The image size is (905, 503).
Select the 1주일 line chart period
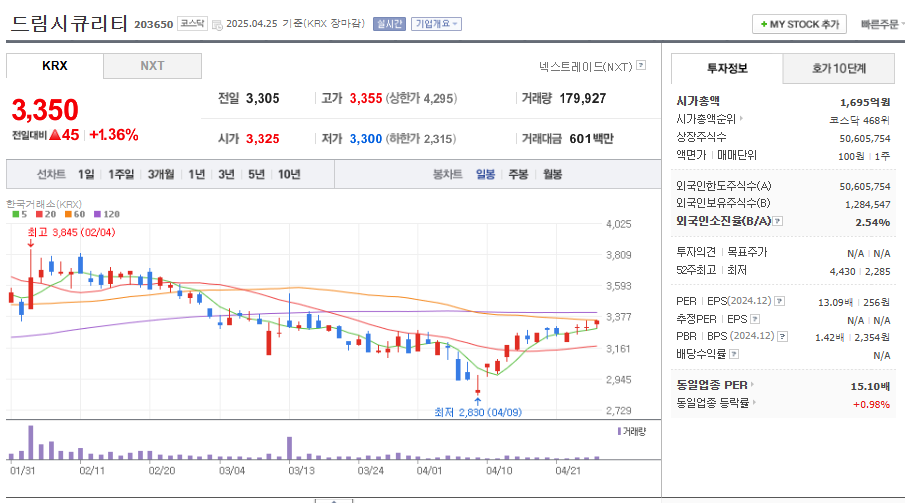121,174
